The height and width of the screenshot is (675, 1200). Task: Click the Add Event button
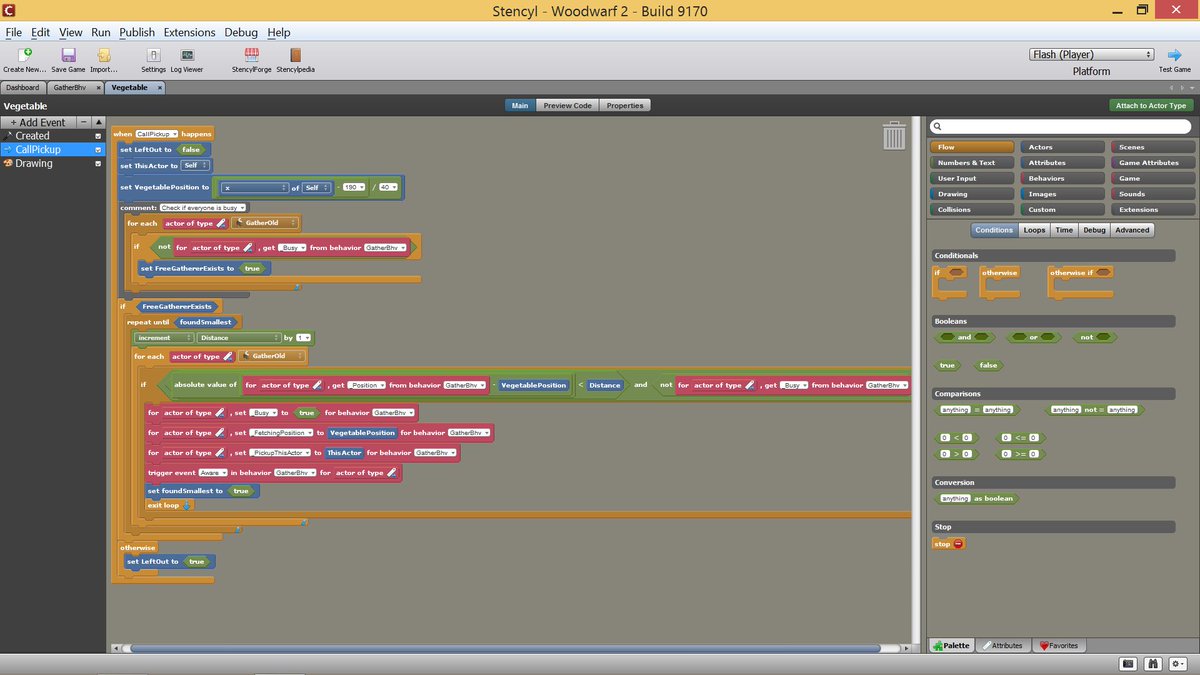point(39,122)
